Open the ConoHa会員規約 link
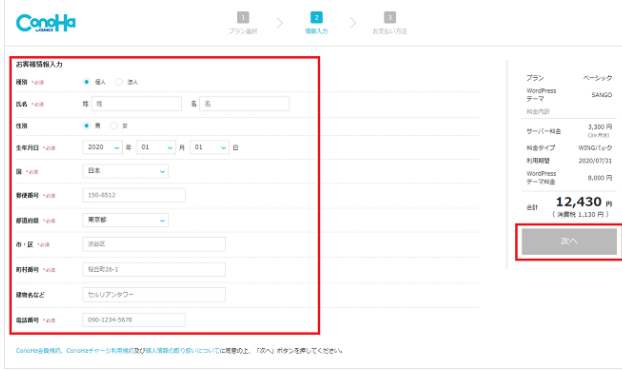This screenshot has width=622, height=370. click(38, 351)
